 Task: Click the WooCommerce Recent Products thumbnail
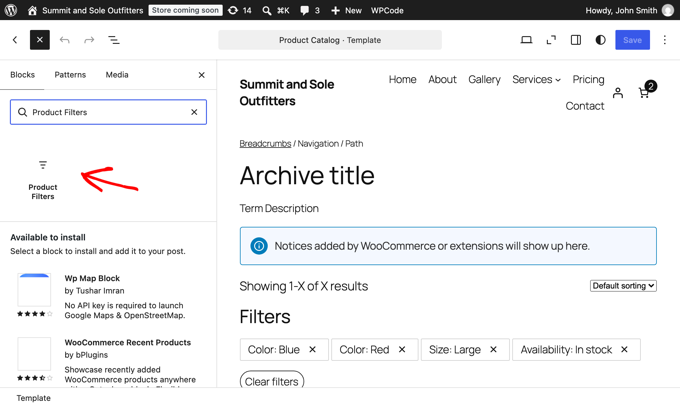pos(34,354)
